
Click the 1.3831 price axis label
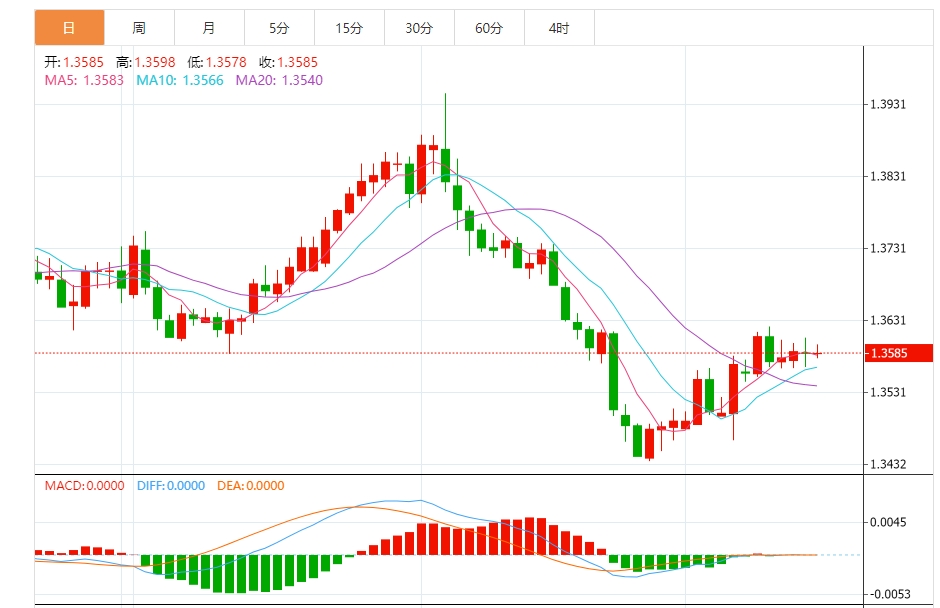click(x=888, y=176)
